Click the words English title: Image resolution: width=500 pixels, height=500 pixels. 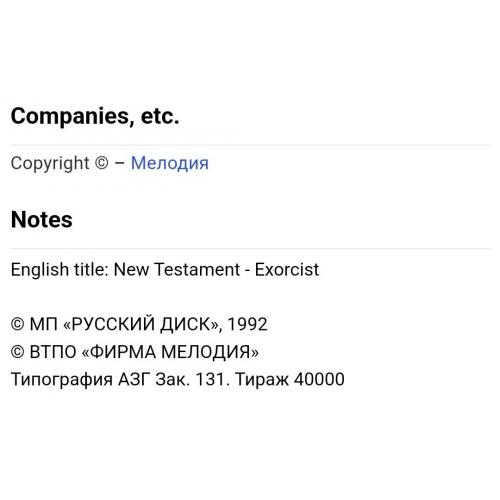(x=60, y=270)
